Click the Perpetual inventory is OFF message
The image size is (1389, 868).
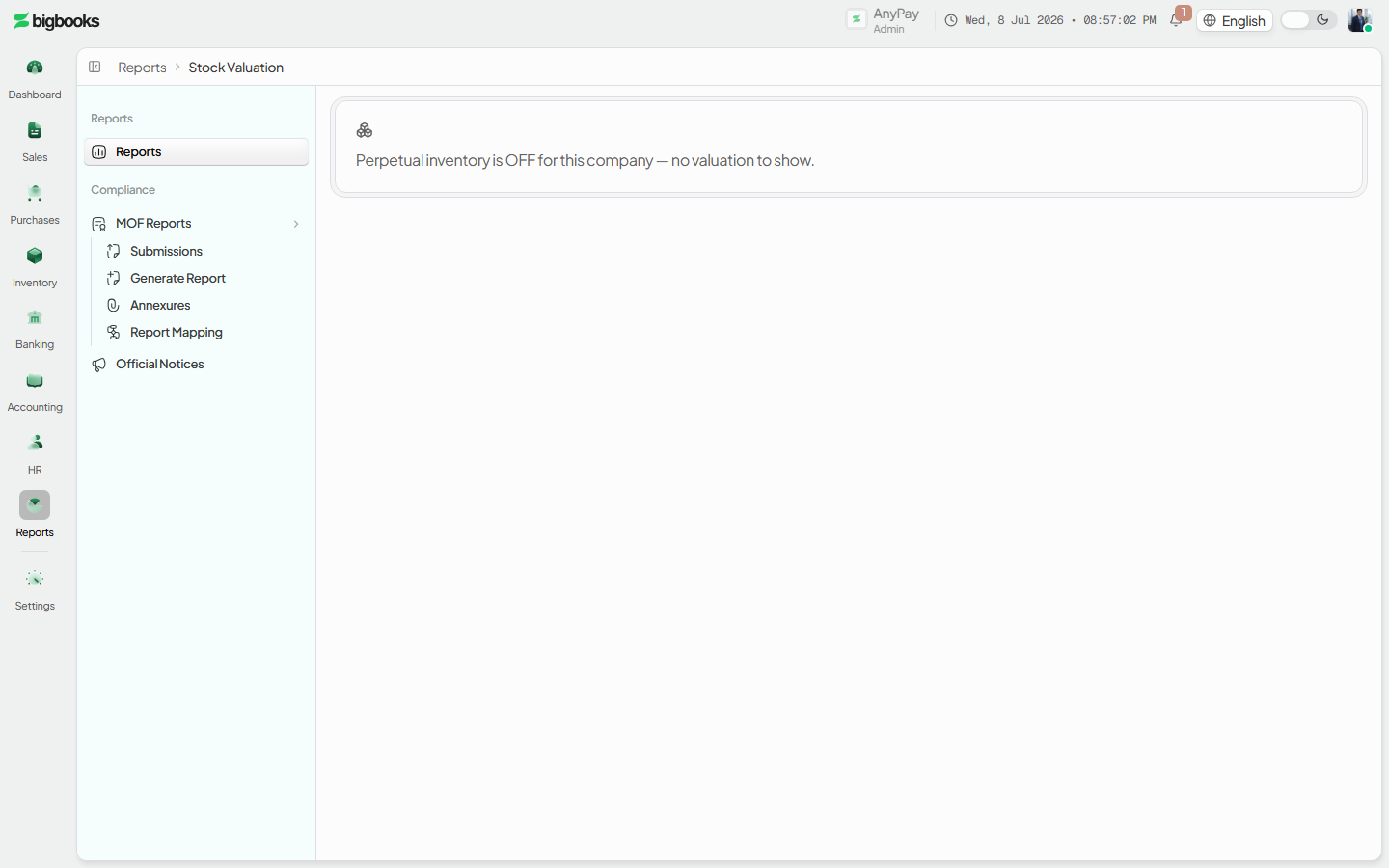(x=585, y=160)
